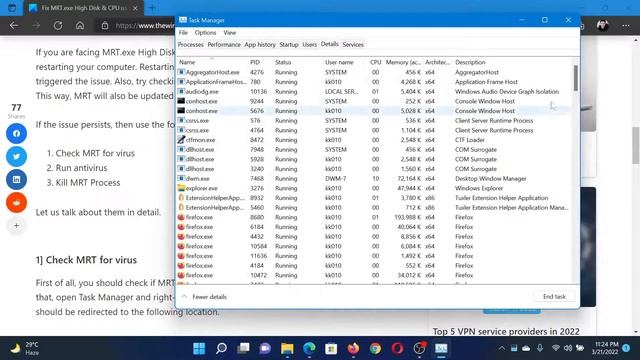The width and height of the screenshot is (640, 360).
Task: Open Microsoft Edge from taskbar
Action: coord(309,348)
